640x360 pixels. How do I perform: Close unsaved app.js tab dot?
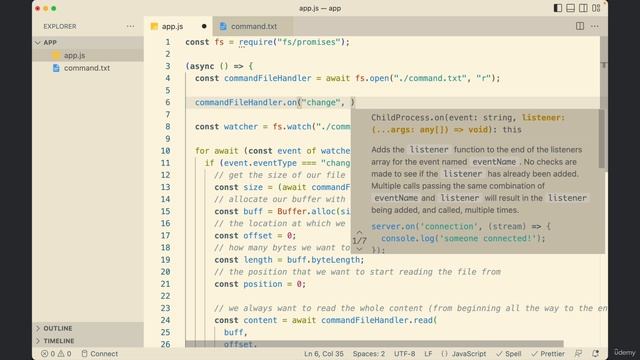204,26
